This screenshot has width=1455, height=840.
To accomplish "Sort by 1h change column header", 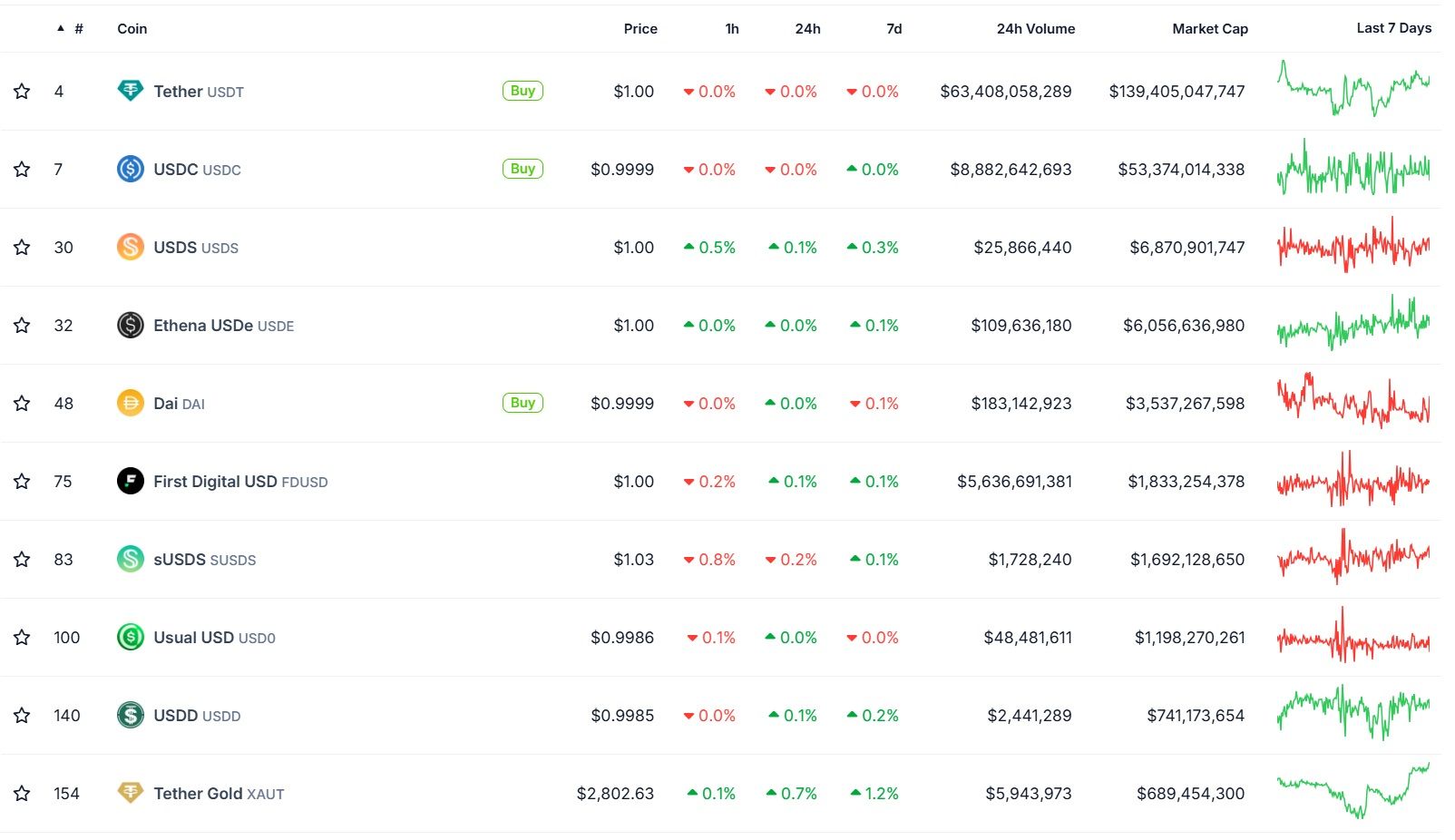I will 732,28.
